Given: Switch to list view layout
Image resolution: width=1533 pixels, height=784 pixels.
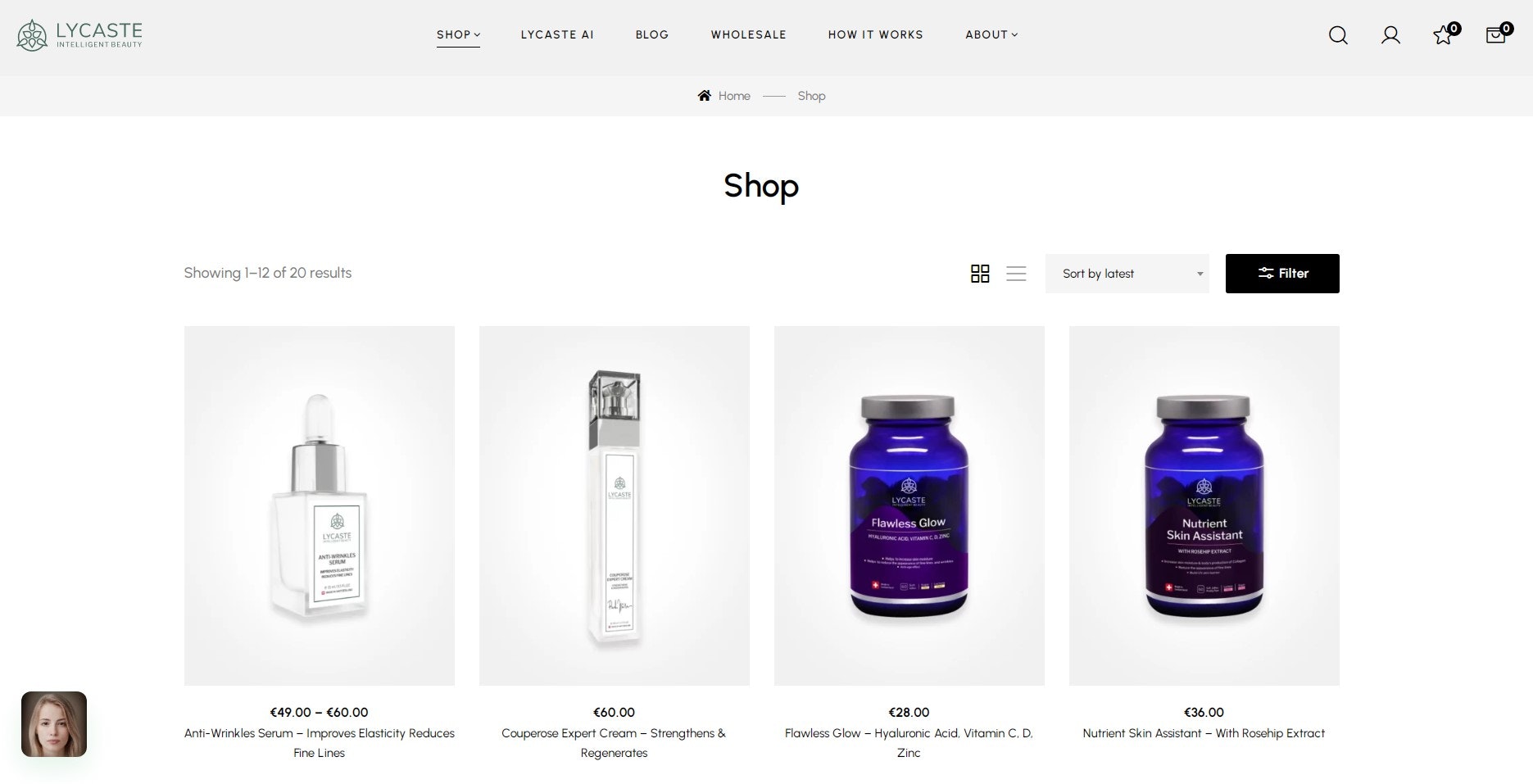Looking at the screenshot, I should click(x=1016, y=274).
